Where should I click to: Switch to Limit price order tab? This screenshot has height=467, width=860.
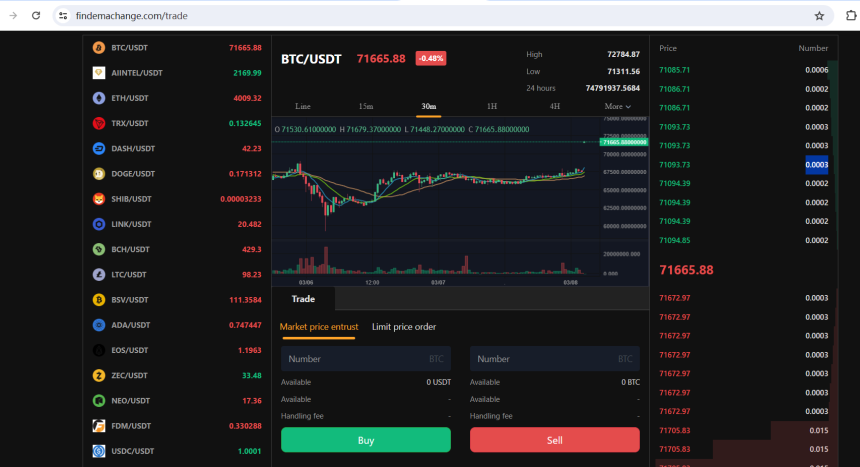(x=404, y=327)
